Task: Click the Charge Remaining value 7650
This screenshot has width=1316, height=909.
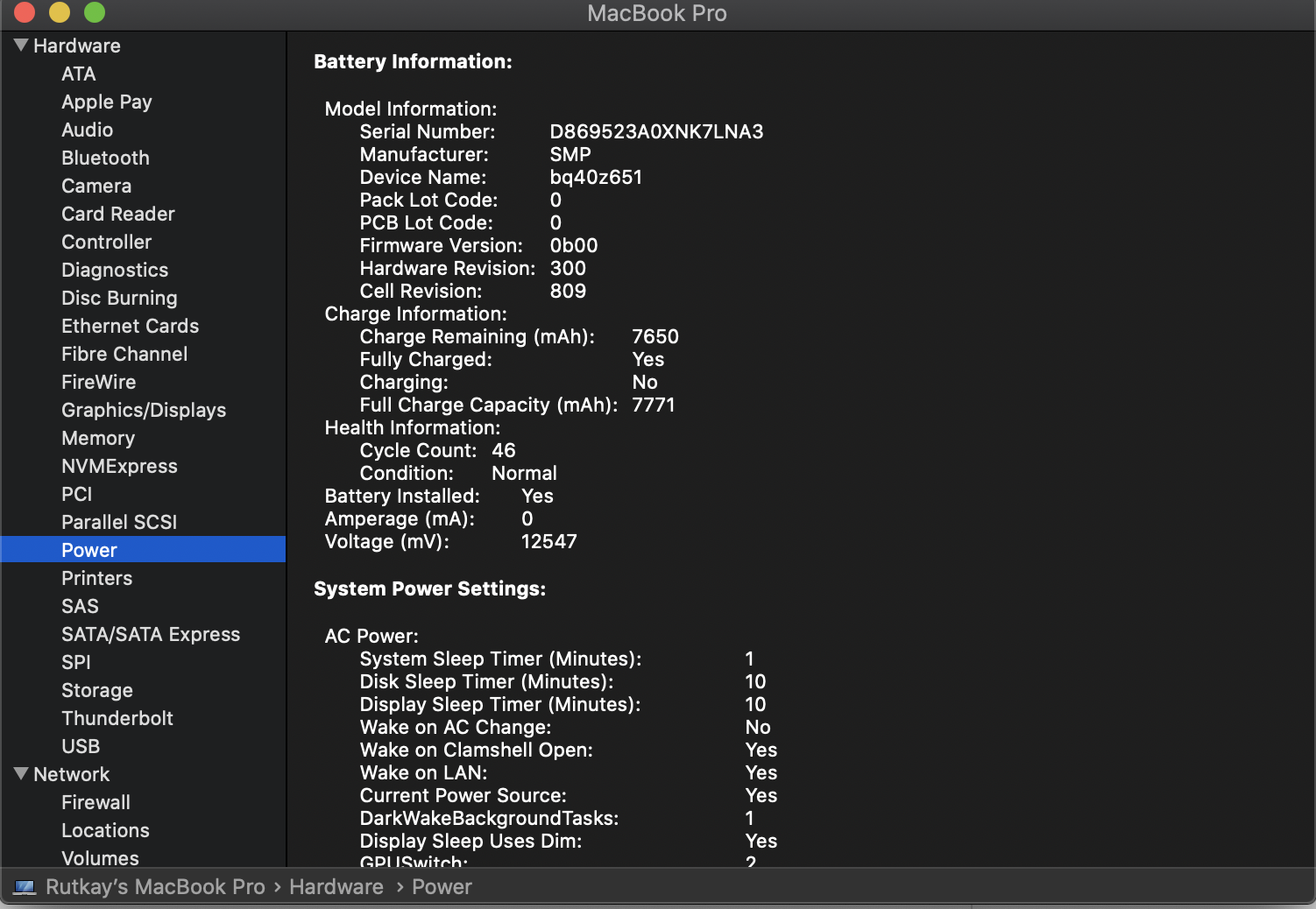Action: 655,336
